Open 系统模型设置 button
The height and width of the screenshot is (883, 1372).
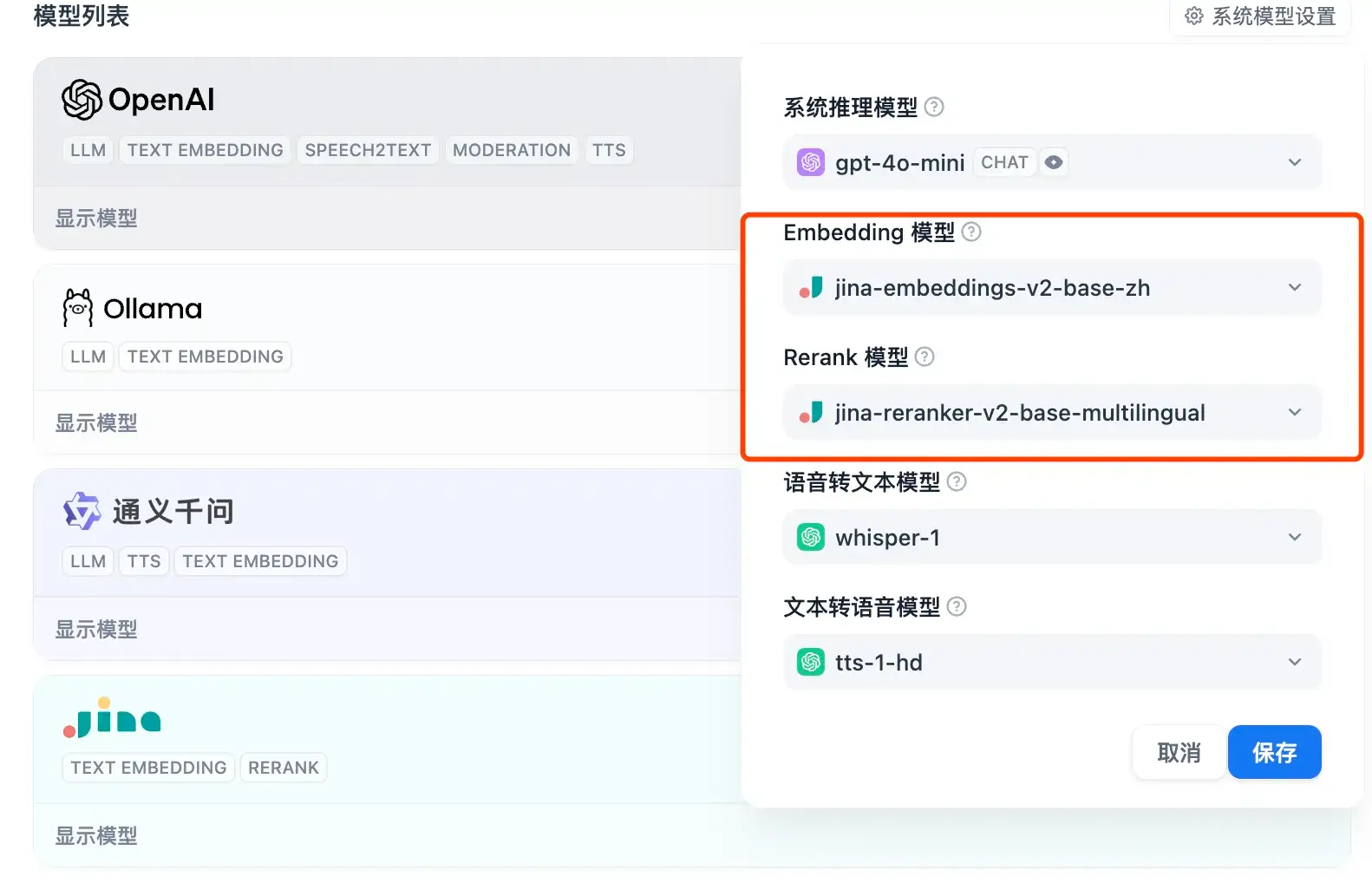(x=1260, y=16)
